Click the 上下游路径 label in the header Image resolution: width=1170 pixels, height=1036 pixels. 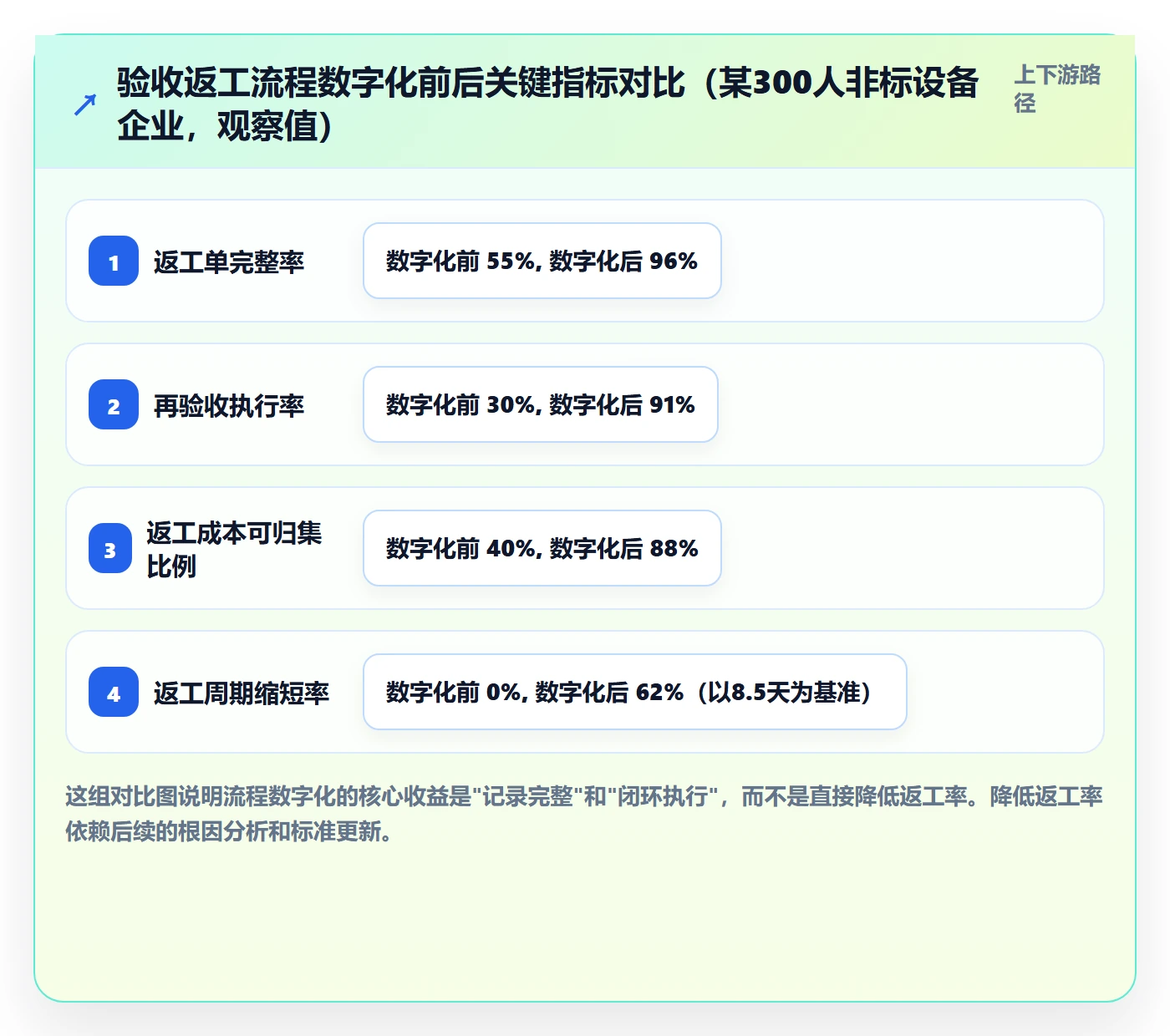click(x=1057, y=89)
